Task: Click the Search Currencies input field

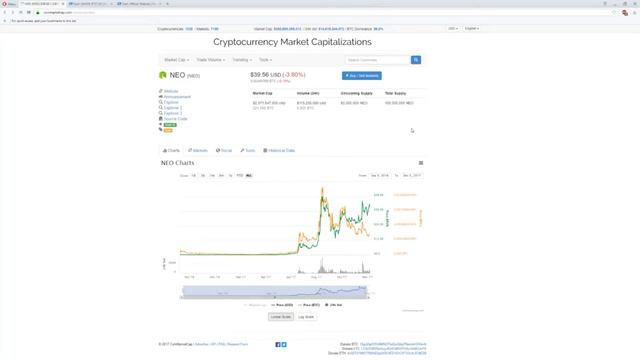Action: click(378, 60)
